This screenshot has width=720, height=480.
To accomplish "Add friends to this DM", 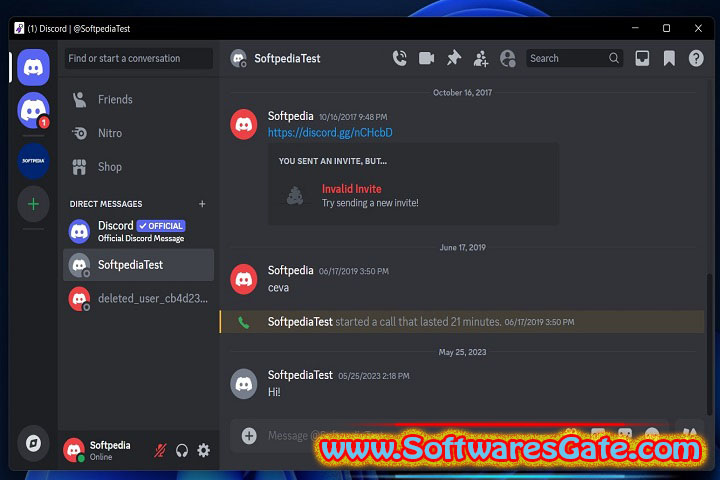I will coord(481,59).
